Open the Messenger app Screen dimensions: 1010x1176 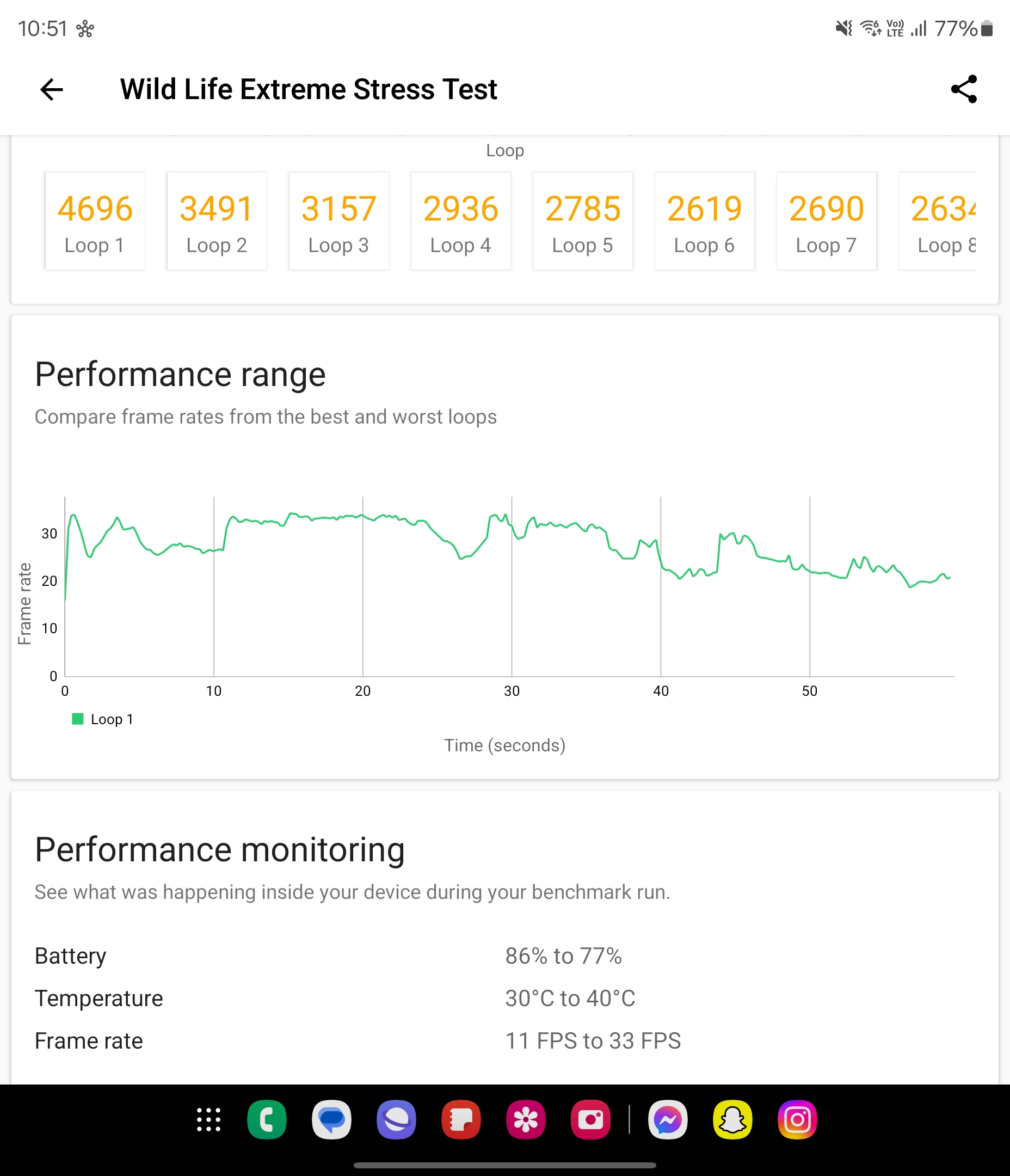[x=668, y=1119]
